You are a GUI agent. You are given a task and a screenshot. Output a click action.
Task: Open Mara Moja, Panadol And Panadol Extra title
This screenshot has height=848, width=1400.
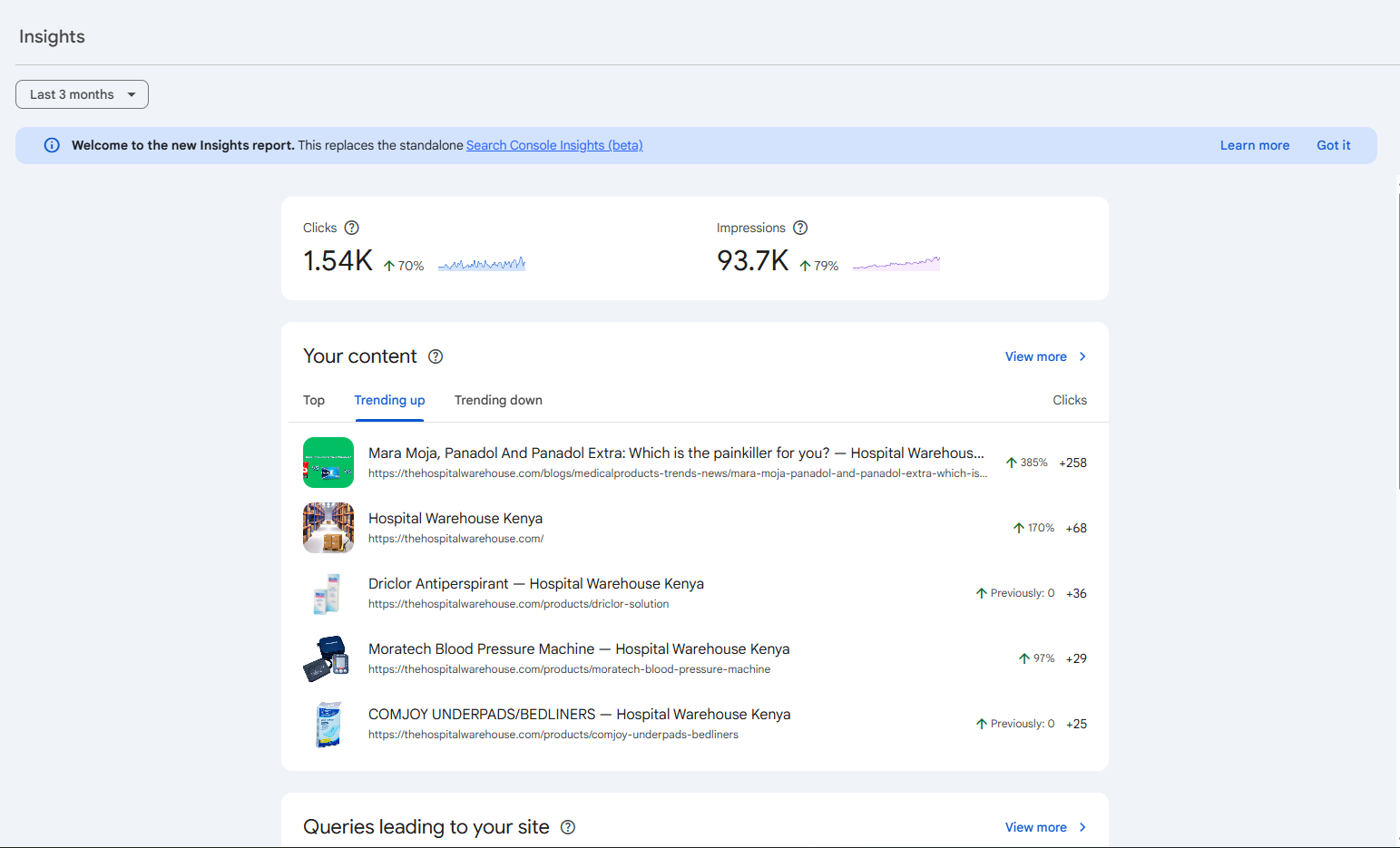click(676, 453)
